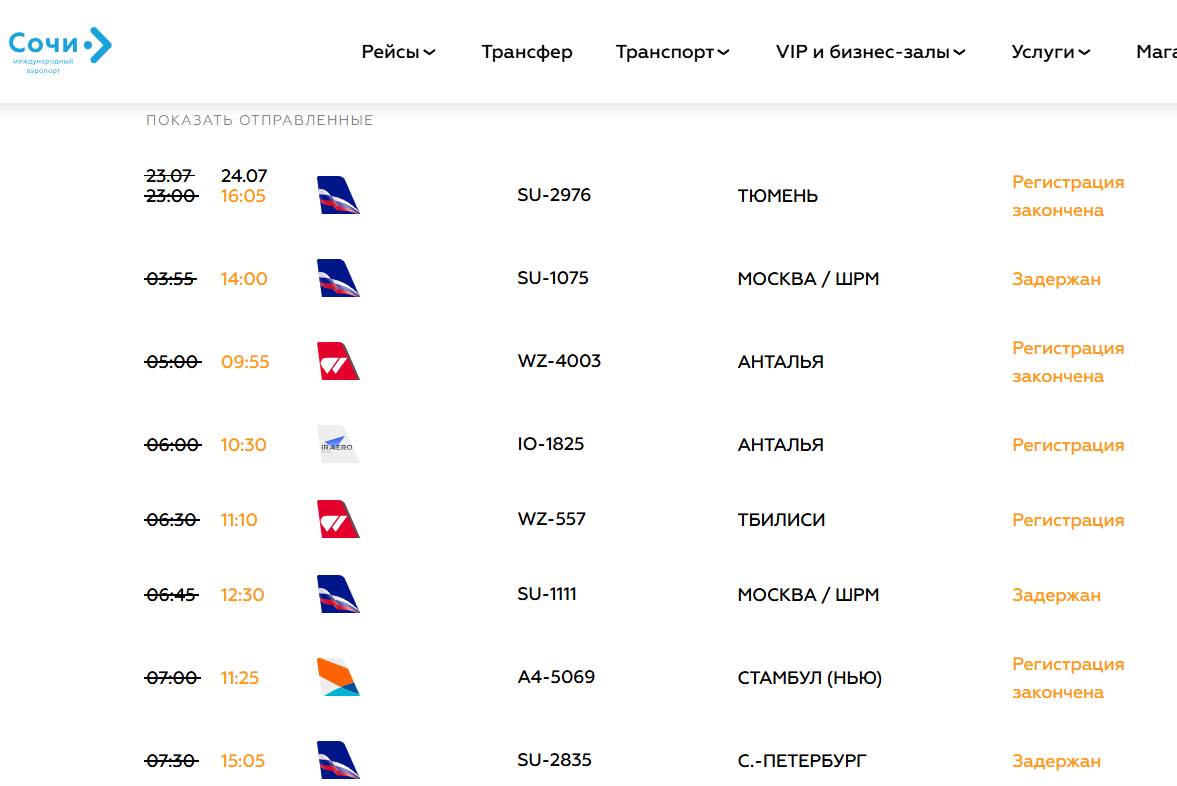Viewport: 1177px width, 786px height.
Task: Open the VIP и бизнес-залы dropdown
Action: pyautogui.click(x=870, y=52)
